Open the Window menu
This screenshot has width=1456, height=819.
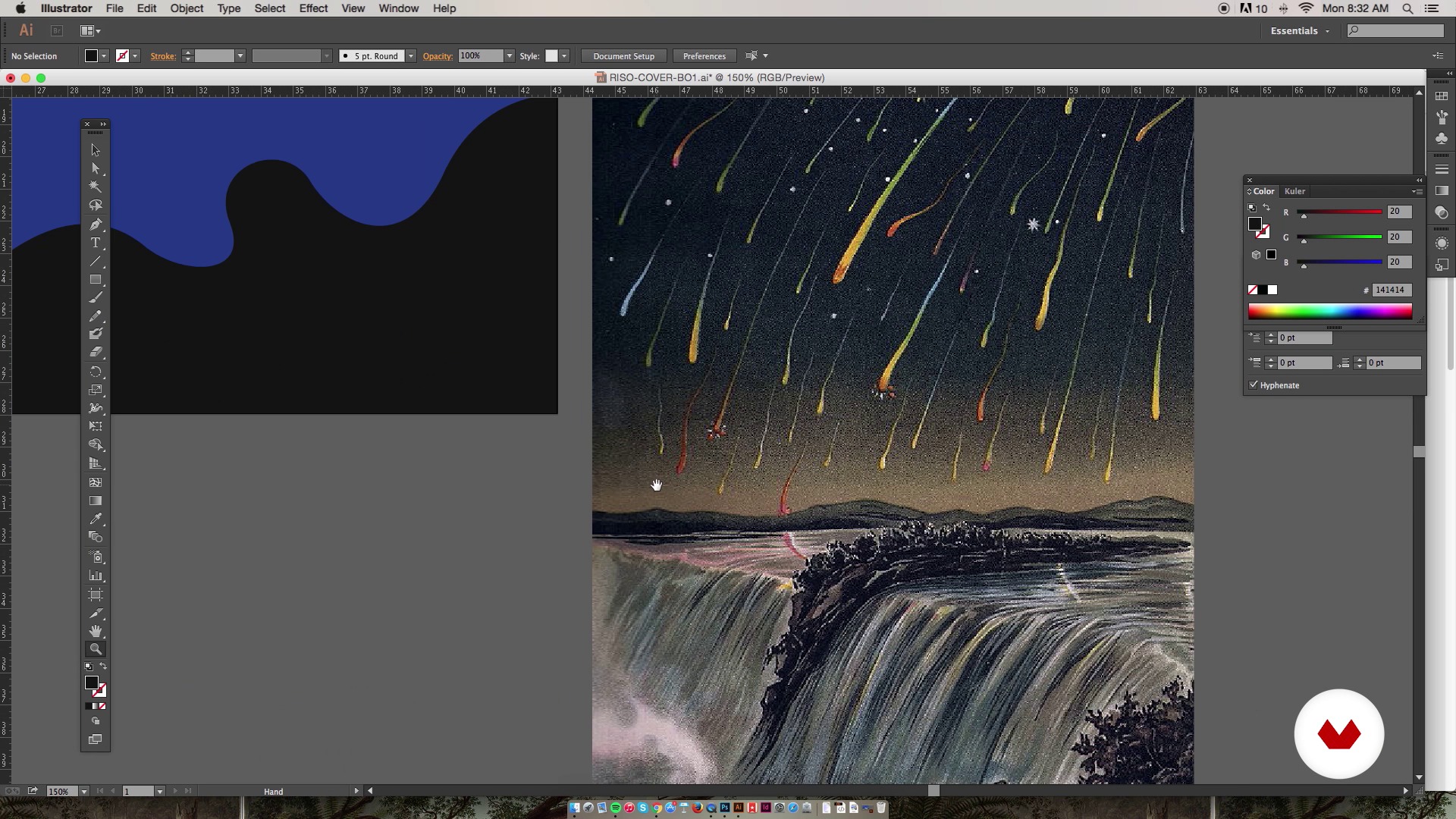(x=398, y=8)
